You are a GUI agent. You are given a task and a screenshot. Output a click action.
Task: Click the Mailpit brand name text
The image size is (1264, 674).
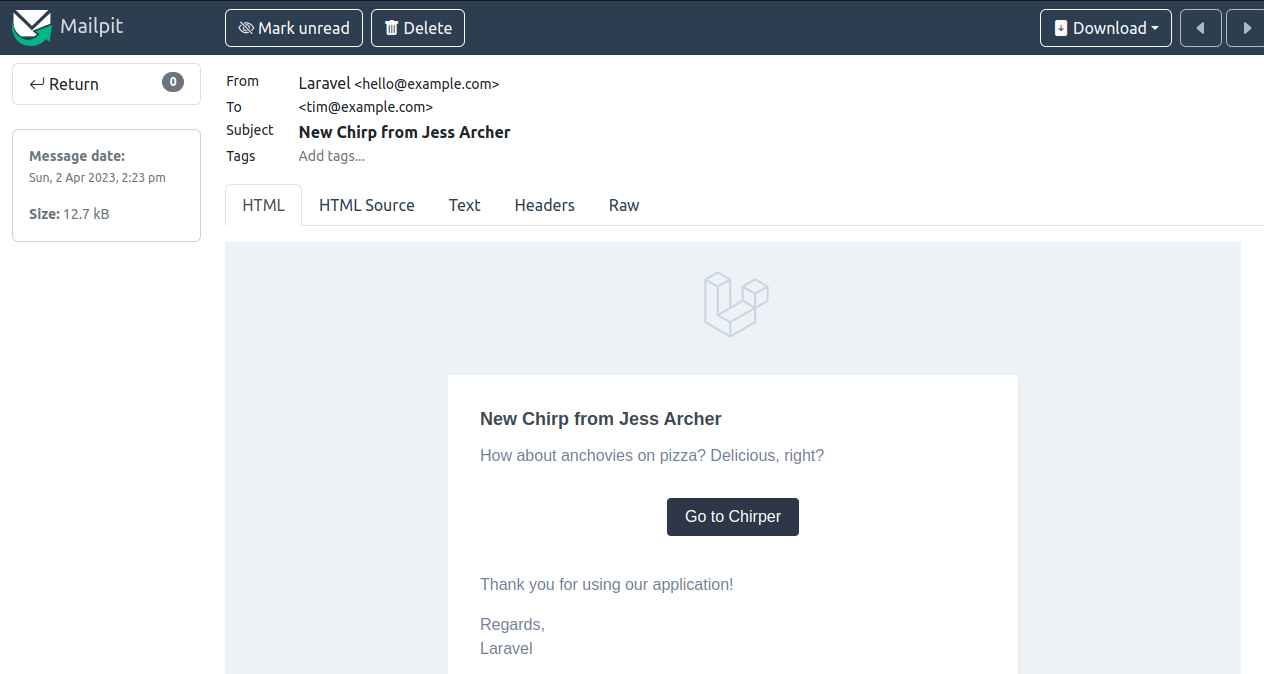point(91,27)
